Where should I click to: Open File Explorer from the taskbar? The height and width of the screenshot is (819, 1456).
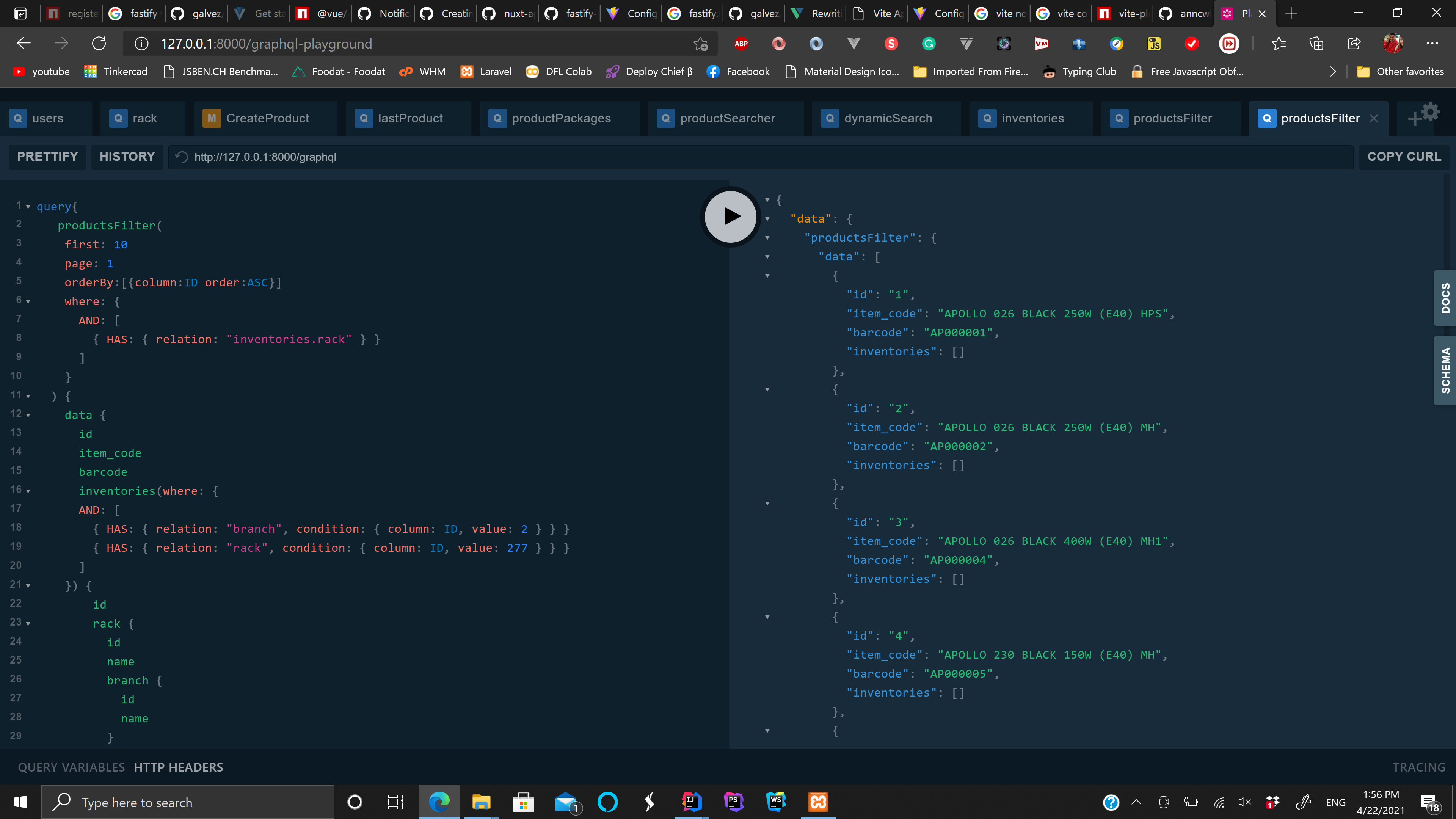tap(481, 801)
